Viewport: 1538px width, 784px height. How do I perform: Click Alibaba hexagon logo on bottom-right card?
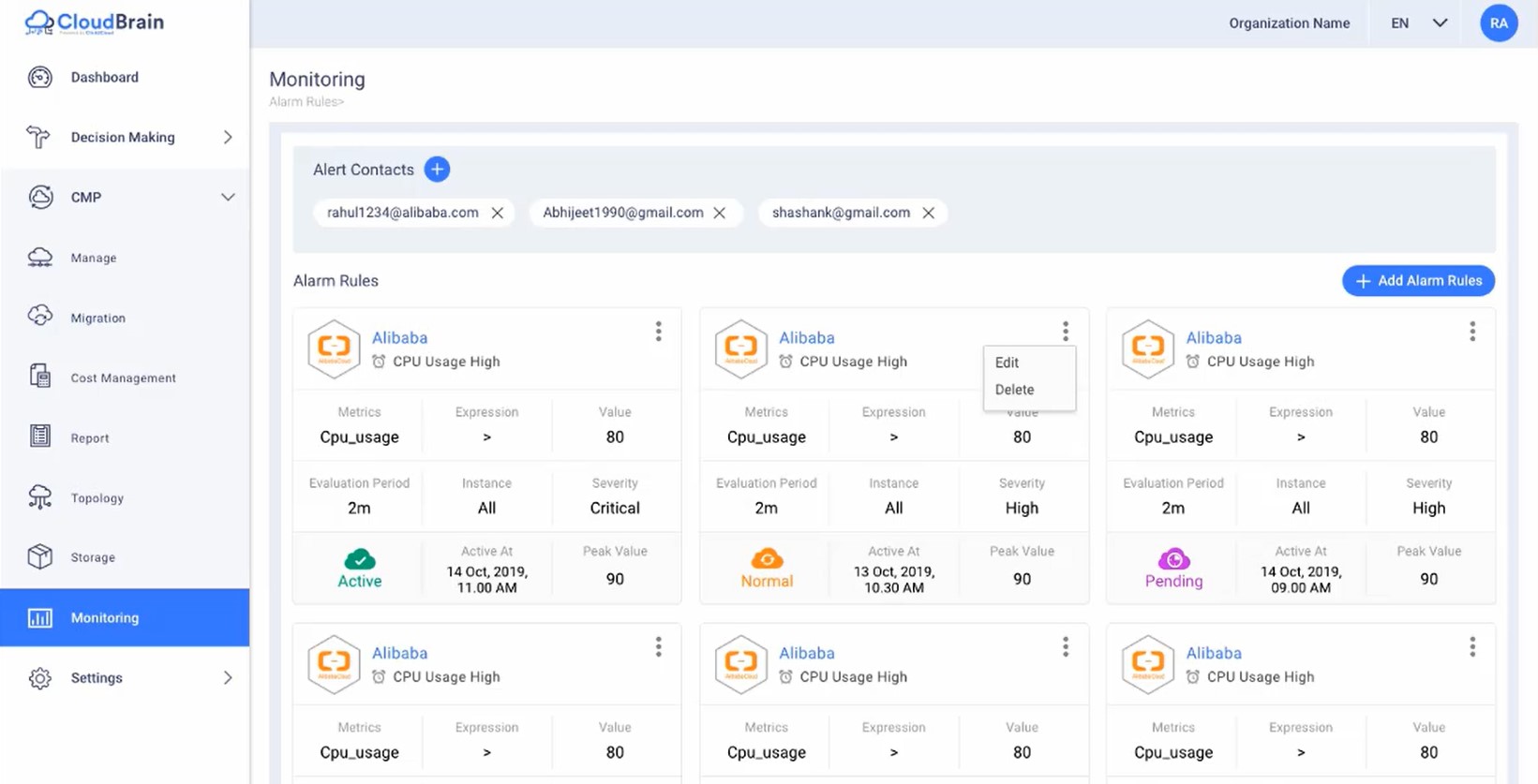point(1148,664)
